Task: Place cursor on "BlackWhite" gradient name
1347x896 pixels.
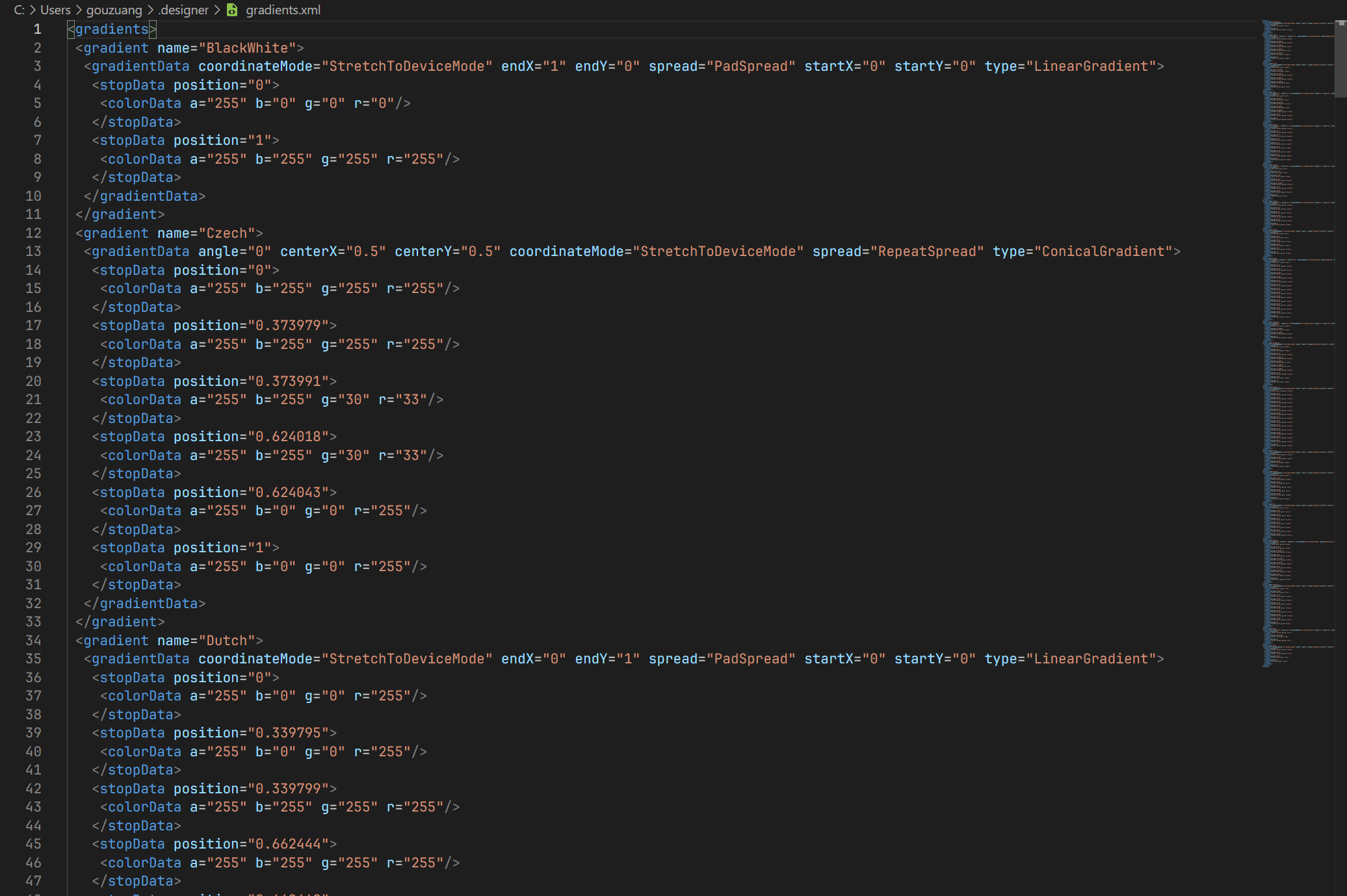Action: (247, 48)
